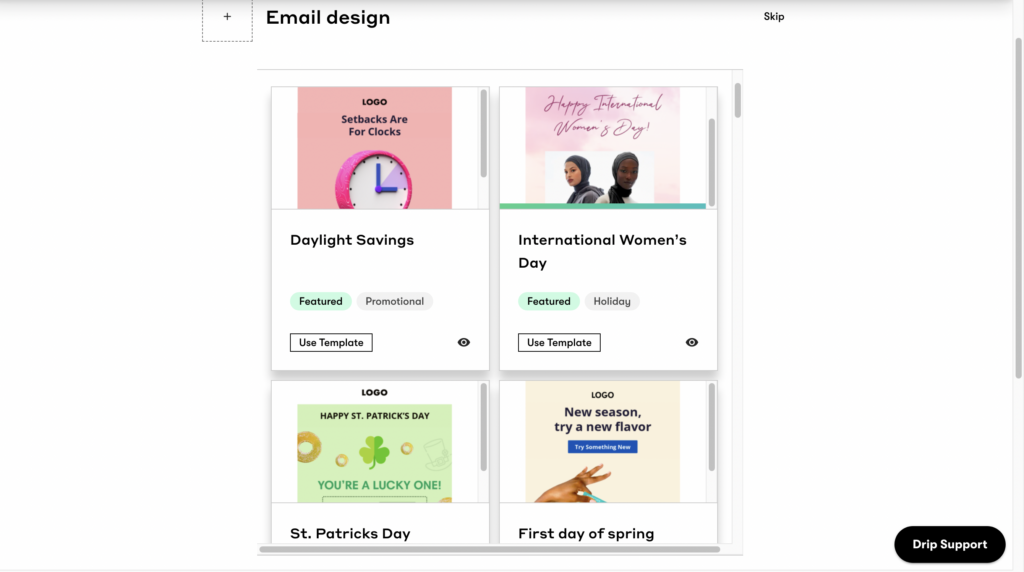Select the Featured tag on International Women's Day
Image resolution: width=1024 pixels, height=572 pixels.
pyautogui.click(x=548, y=301)
